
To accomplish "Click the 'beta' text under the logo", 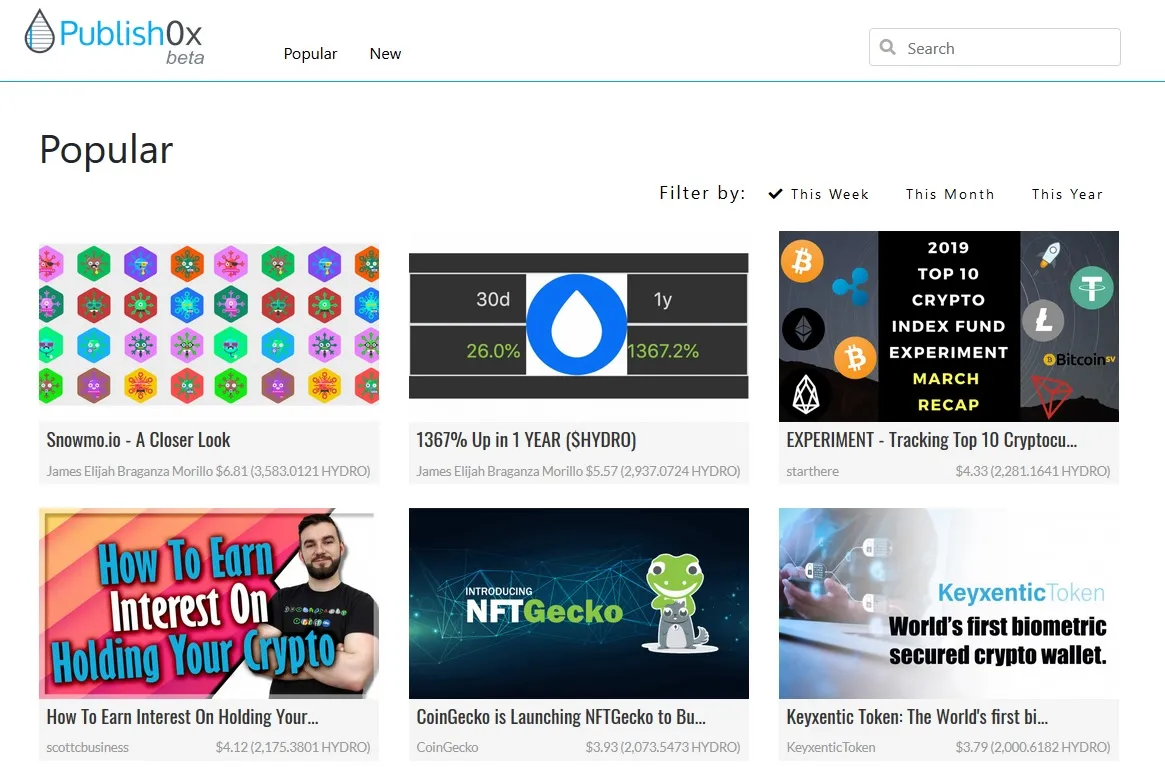I will 185,58.
